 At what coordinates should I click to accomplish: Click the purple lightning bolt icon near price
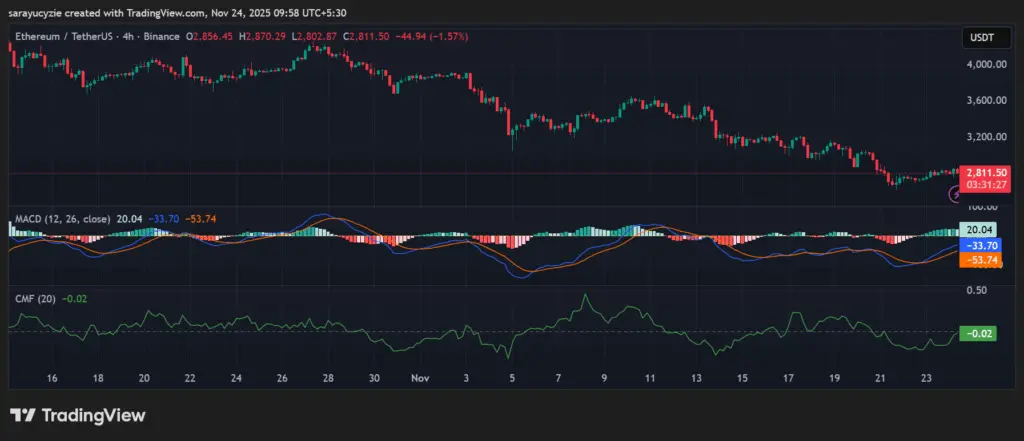coord(955,193)
